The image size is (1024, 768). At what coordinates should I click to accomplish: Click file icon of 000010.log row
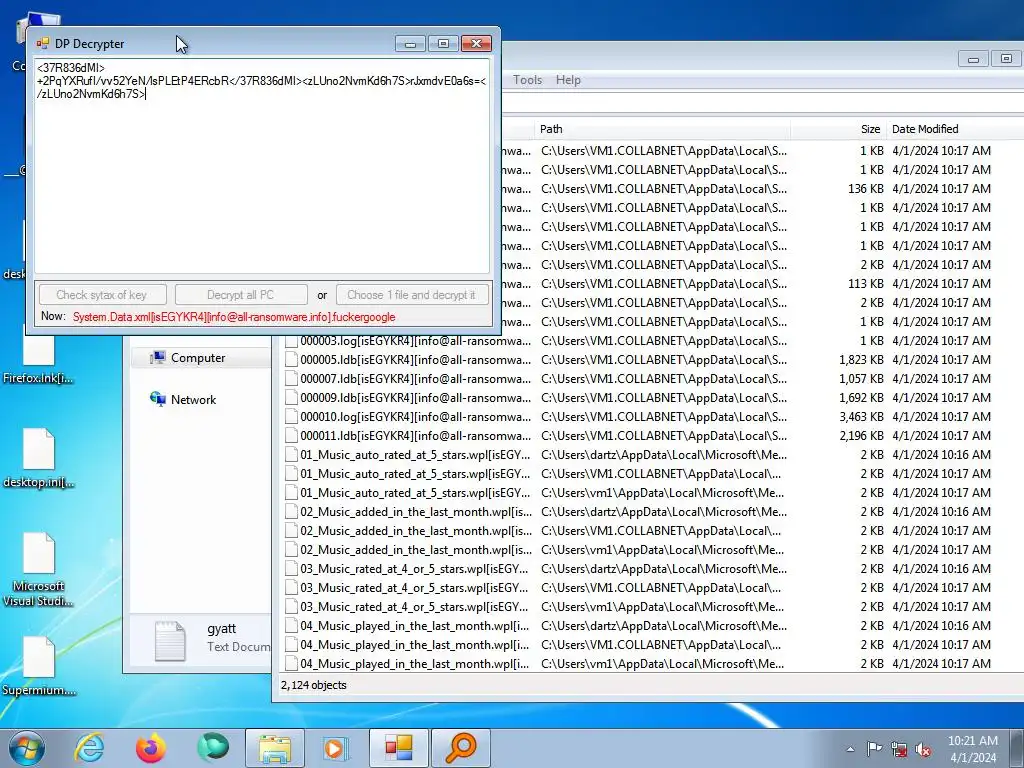291,417
